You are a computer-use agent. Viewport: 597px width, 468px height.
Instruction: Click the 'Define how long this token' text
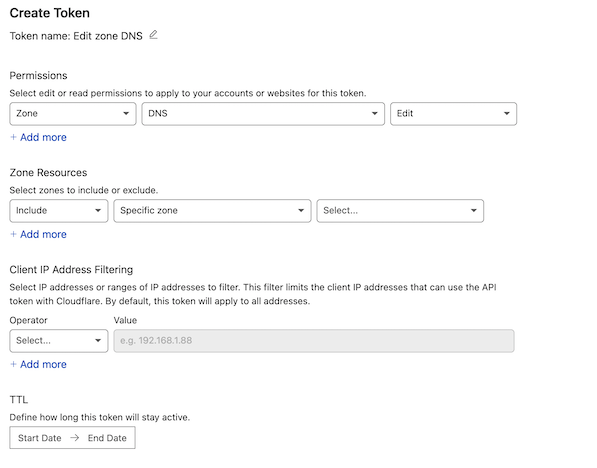point(100,417)
